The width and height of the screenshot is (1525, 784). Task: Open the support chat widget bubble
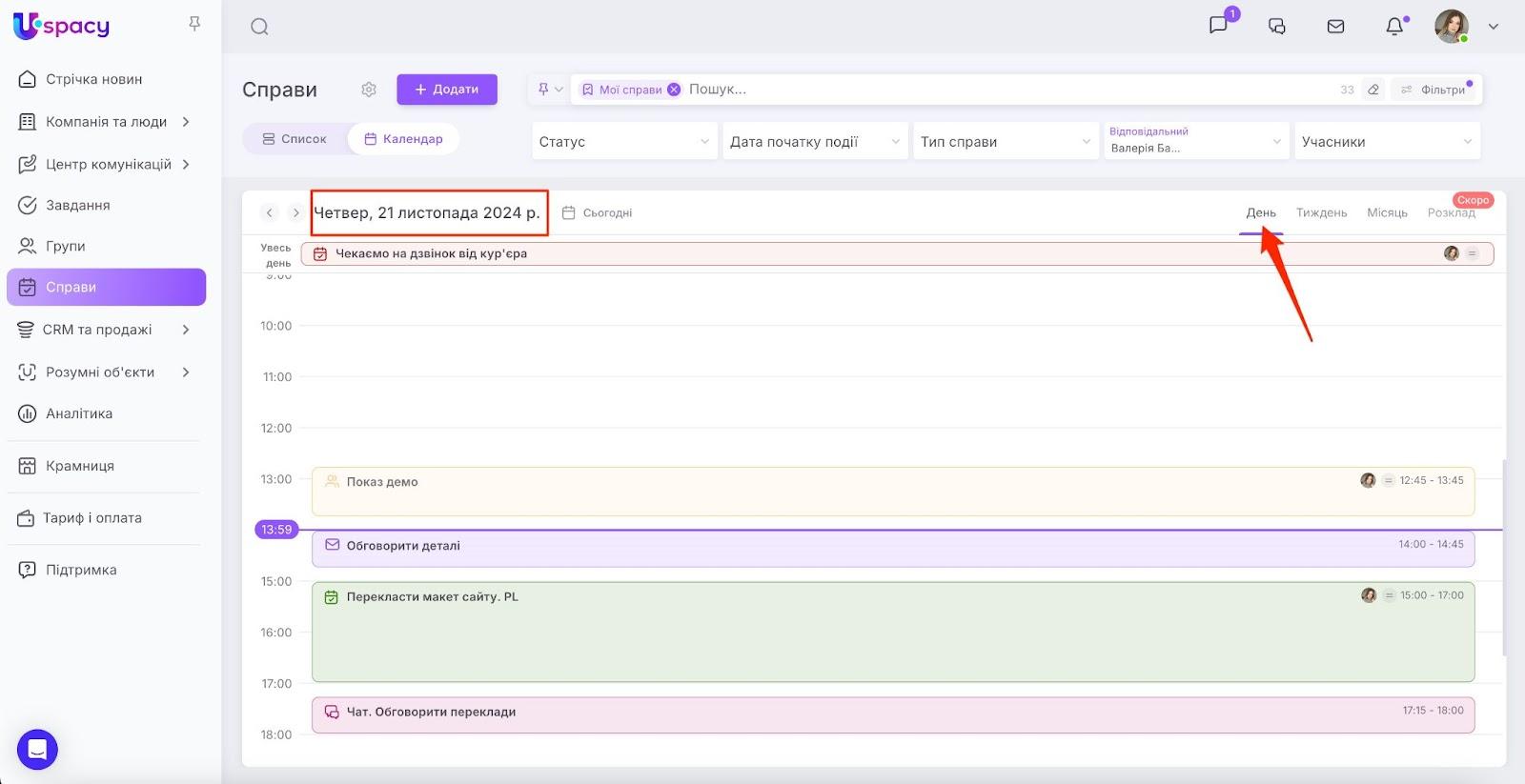tap(37, 749)
